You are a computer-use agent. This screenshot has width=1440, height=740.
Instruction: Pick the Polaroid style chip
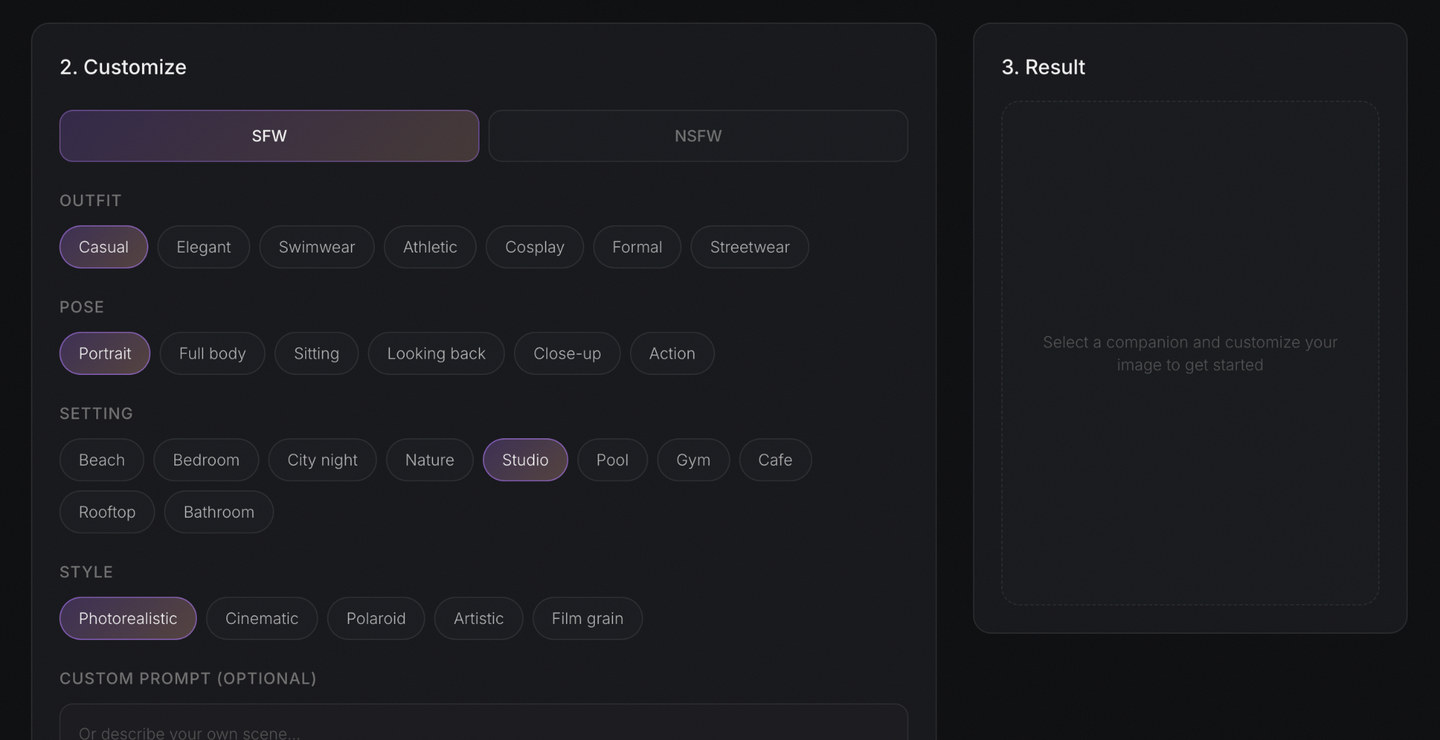376,618
